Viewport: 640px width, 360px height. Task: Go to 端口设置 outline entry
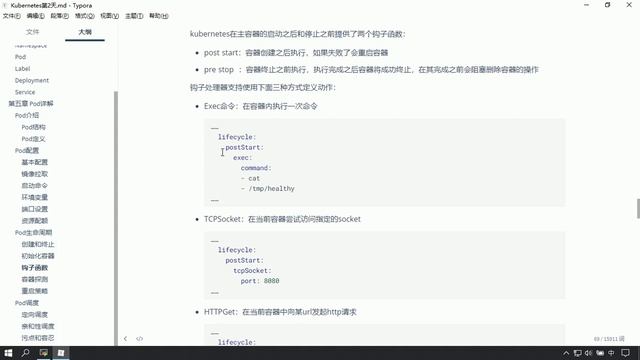tap(35, 209)
